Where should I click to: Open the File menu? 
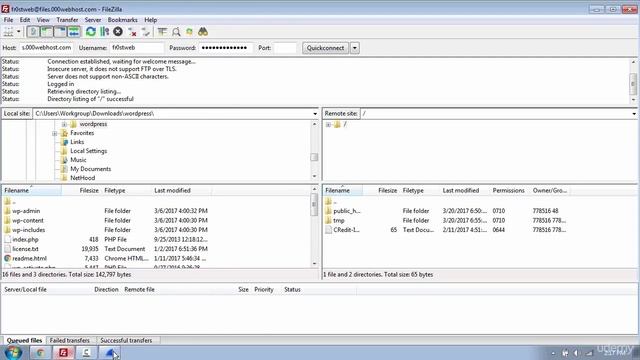(8, 20)
